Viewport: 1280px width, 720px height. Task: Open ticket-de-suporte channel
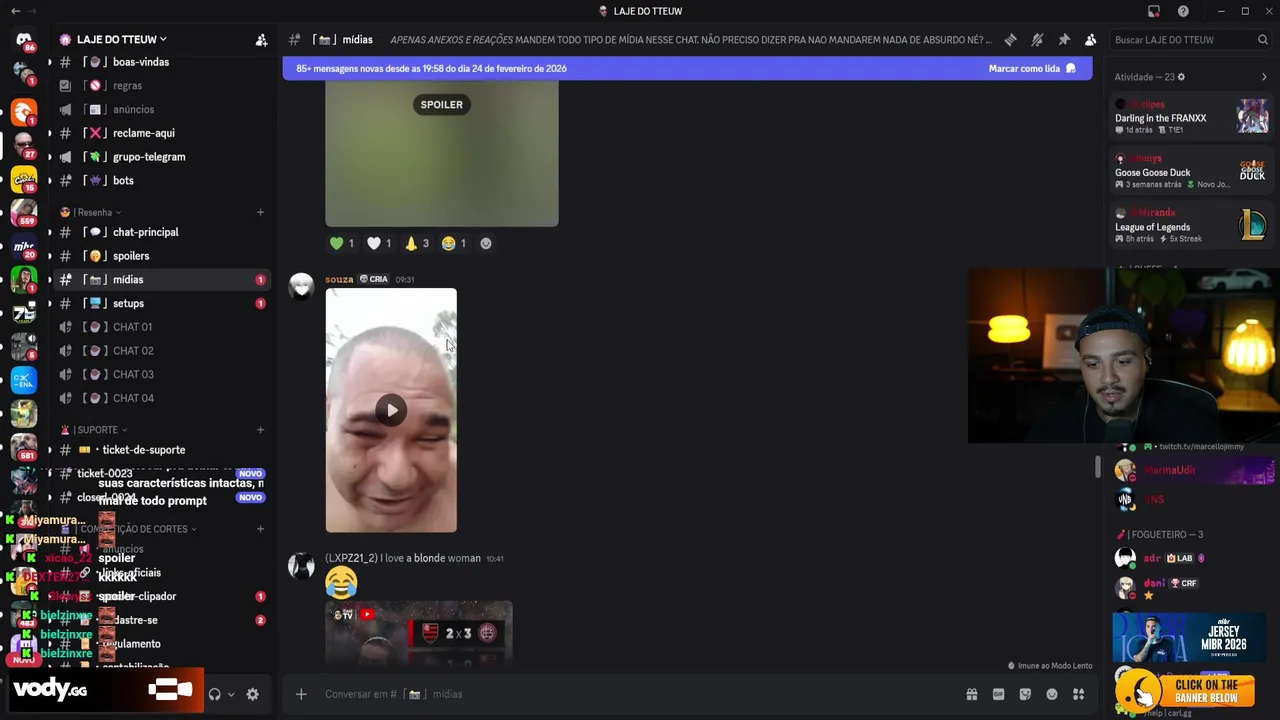(x=160, y=450)
